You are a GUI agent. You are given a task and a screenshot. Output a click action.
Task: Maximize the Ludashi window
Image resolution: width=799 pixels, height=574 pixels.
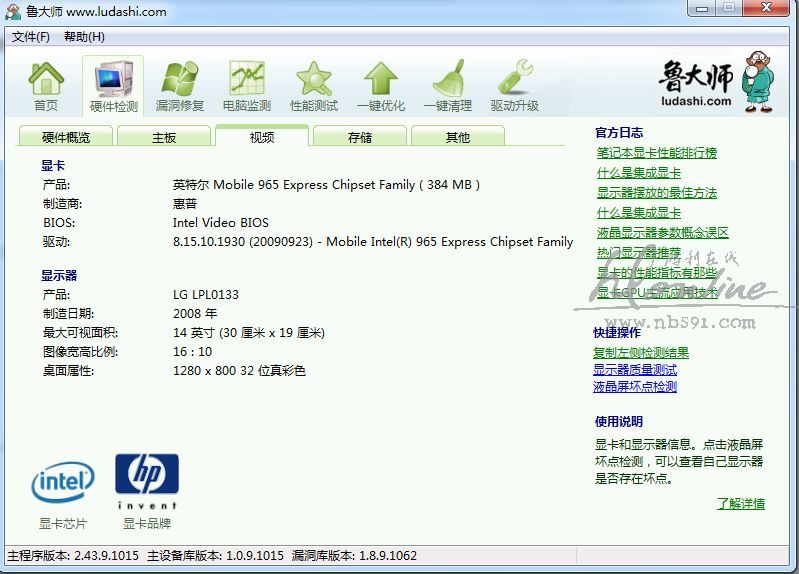click(x=729, y=8)
